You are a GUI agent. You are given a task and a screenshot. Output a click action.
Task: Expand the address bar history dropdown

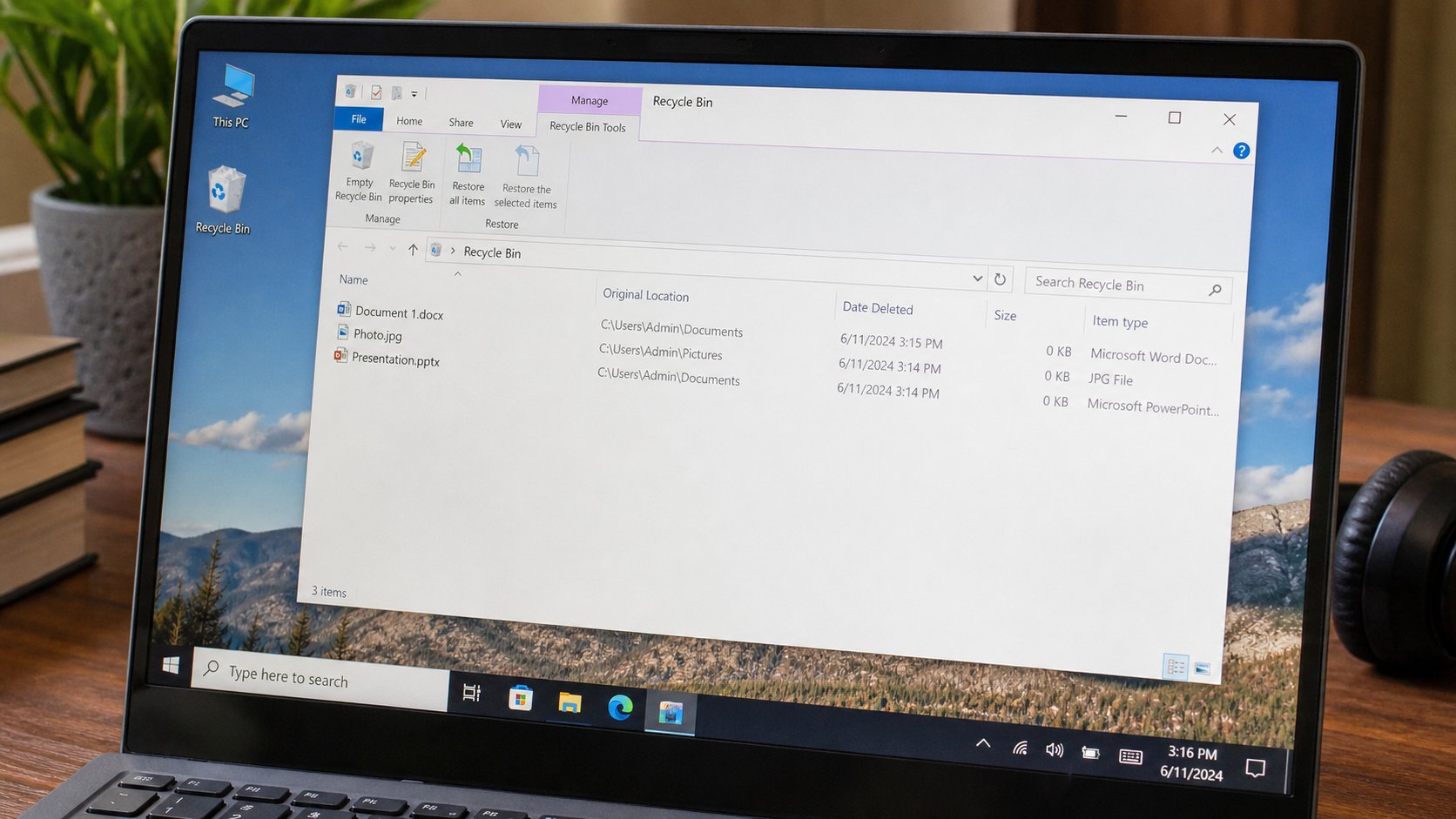[x=977, y=279]
